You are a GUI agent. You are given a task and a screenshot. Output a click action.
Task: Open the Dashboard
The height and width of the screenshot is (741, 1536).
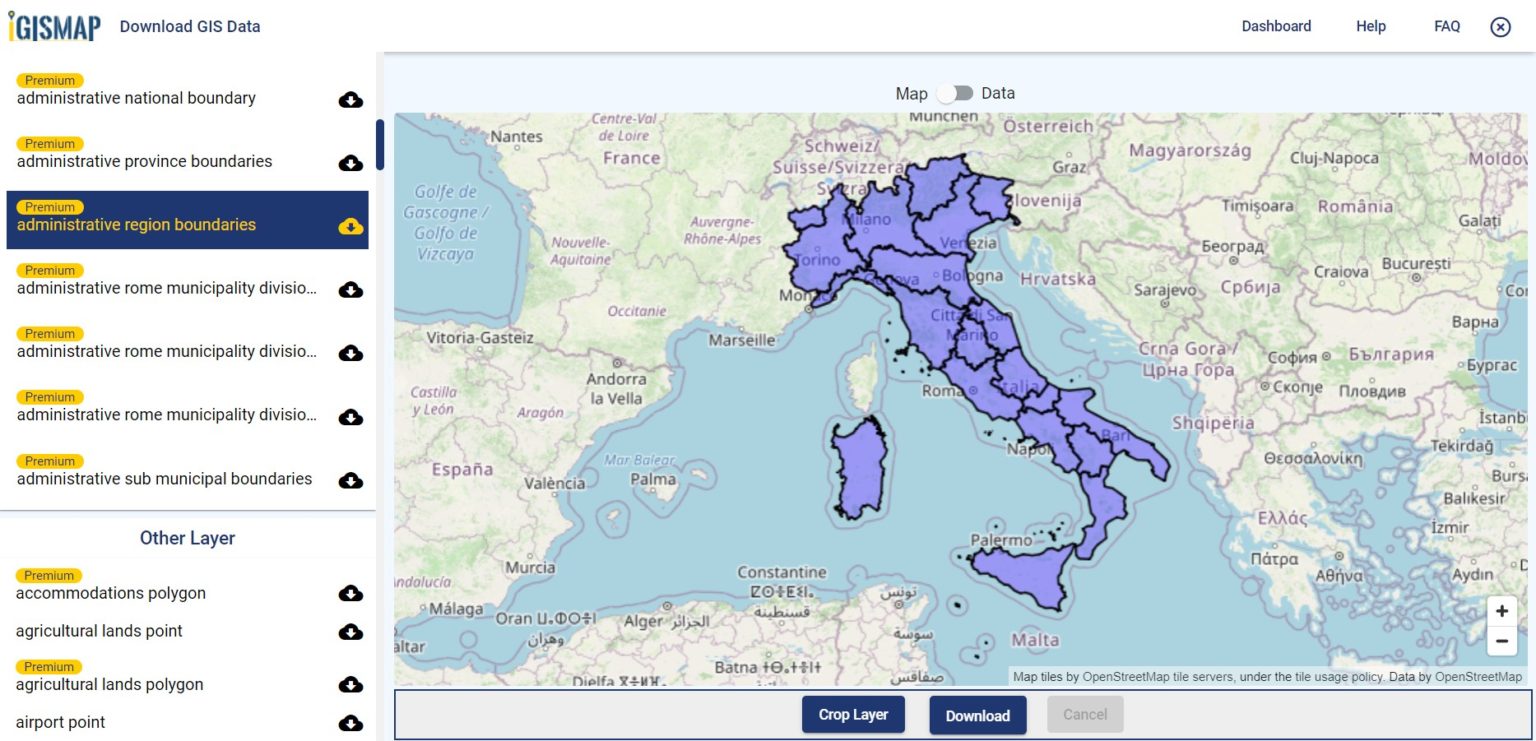(x=1276, y=26)
